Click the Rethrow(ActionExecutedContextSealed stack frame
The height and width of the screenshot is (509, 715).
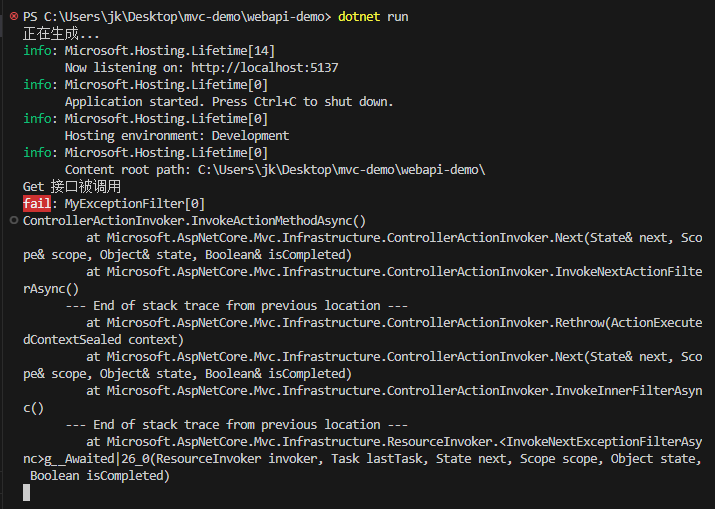tap(363, 331)
